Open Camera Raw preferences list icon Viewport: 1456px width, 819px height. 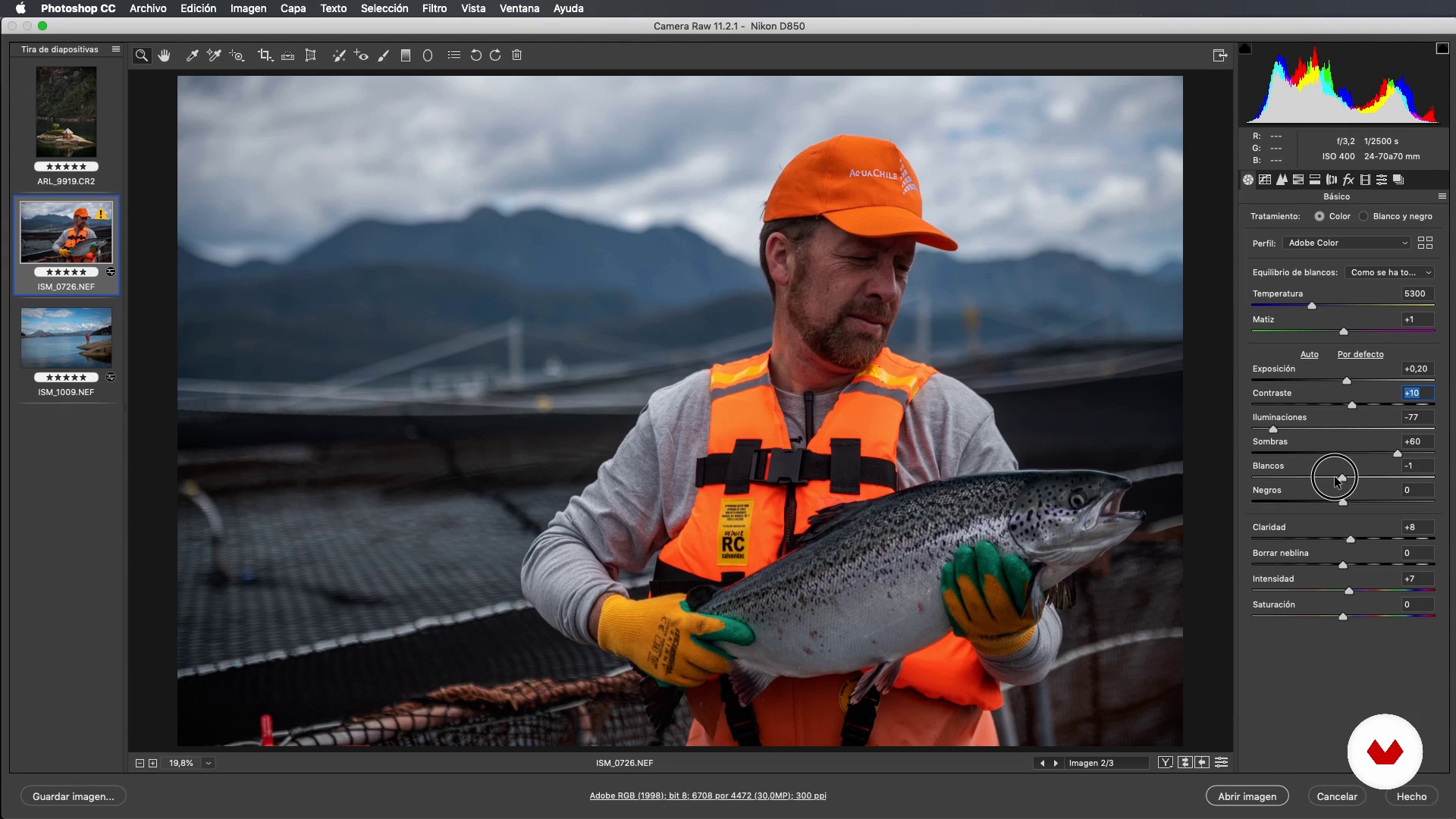(x=454, y=55)
